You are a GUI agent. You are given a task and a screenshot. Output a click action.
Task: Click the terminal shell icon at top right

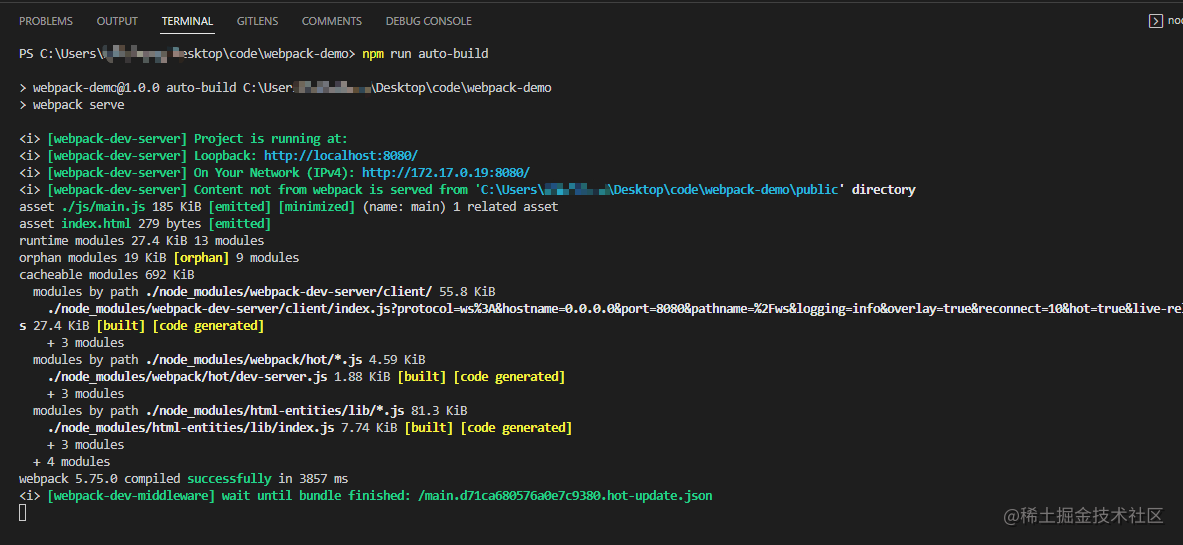coord(1155,21)
